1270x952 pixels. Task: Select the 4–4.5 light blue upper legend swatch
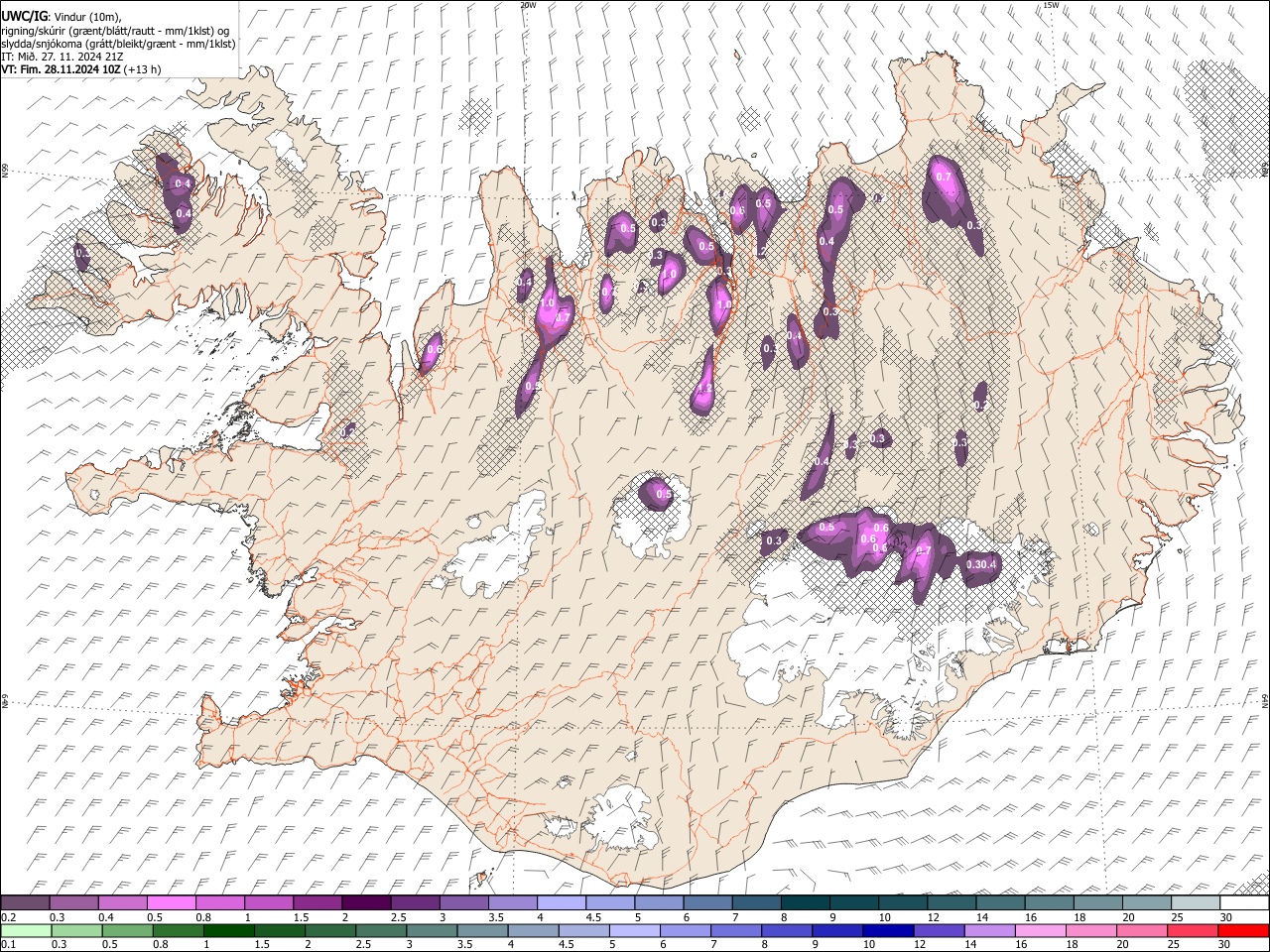562,902
